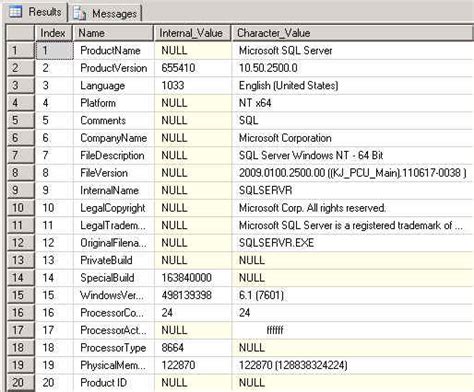This screenshot has height=392, width=474.
Task: Click the FileVersion name cell
Action: [113, 173]
